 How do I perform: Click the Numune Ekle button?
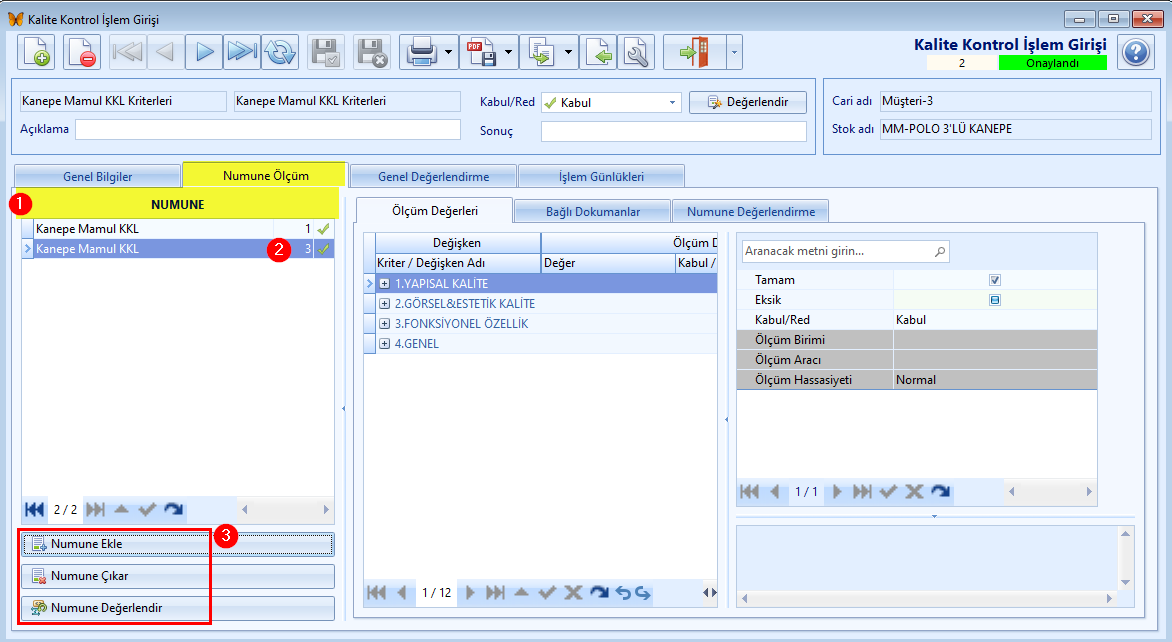click(178, 544)
